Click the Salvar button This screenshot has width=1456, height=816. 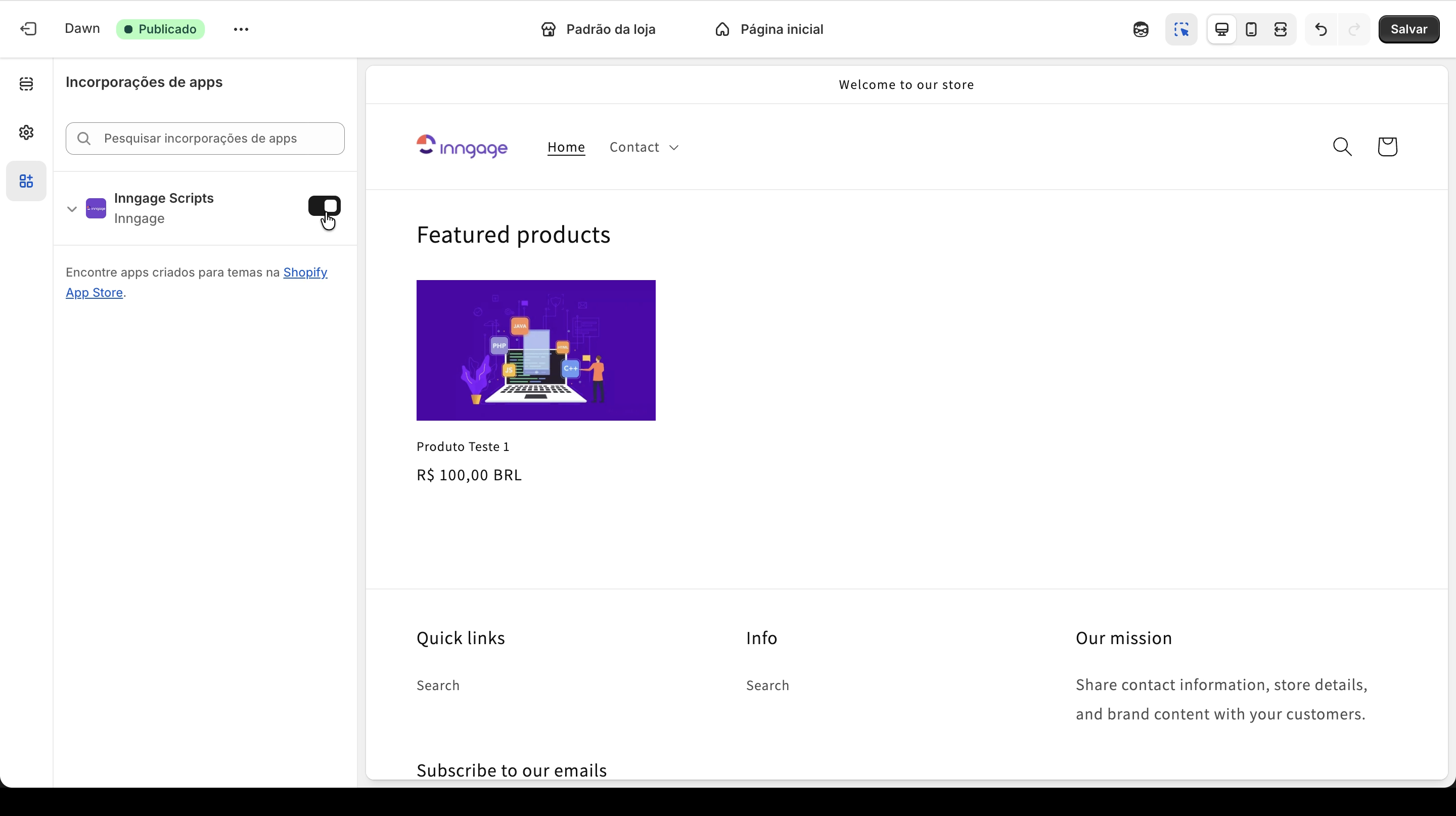coord(1408,29)
